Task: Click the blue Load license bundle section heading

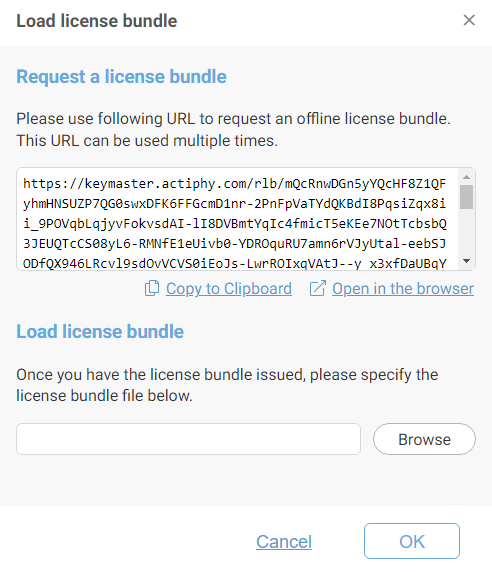Action: [100, 332]
